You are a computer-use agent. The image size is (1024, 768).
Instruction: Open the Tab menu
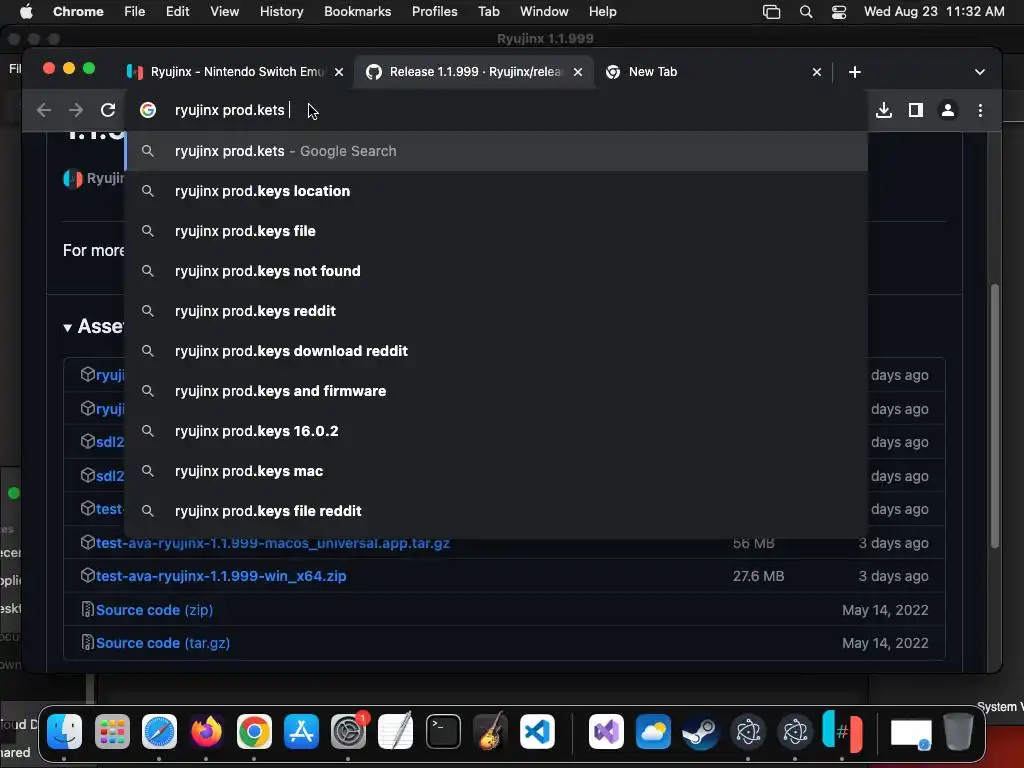488,11
